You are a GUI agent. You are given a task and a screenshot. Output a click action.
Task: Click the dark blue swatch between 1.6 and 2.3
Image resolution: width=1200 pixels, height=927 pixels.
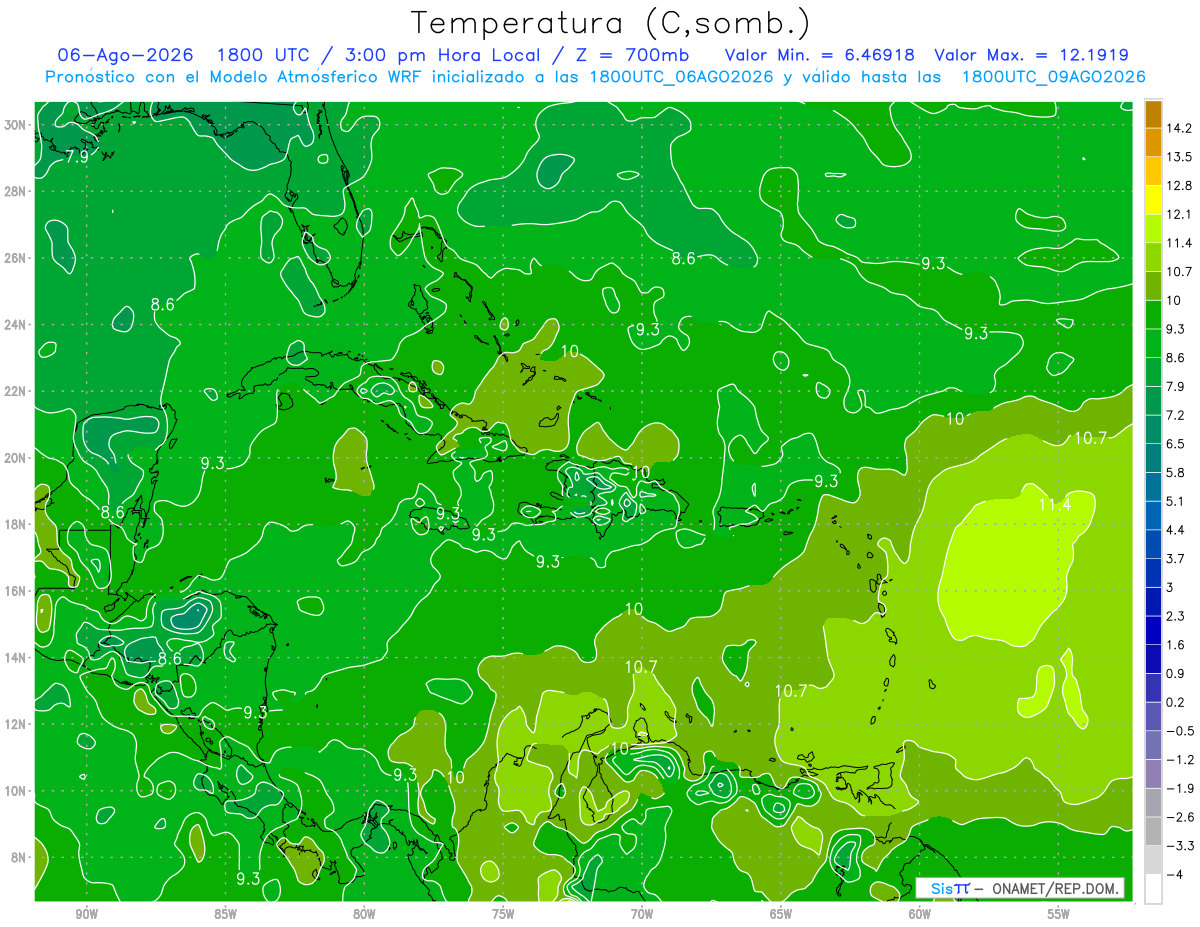point(1153,630)
